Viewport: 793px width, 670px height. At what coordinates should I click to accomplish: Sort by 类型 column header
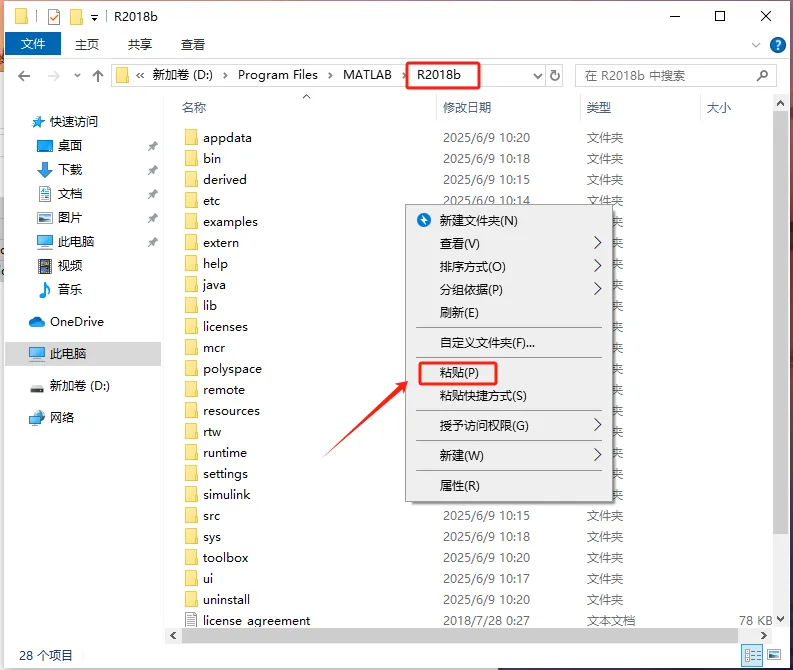[x=599, y=108]
